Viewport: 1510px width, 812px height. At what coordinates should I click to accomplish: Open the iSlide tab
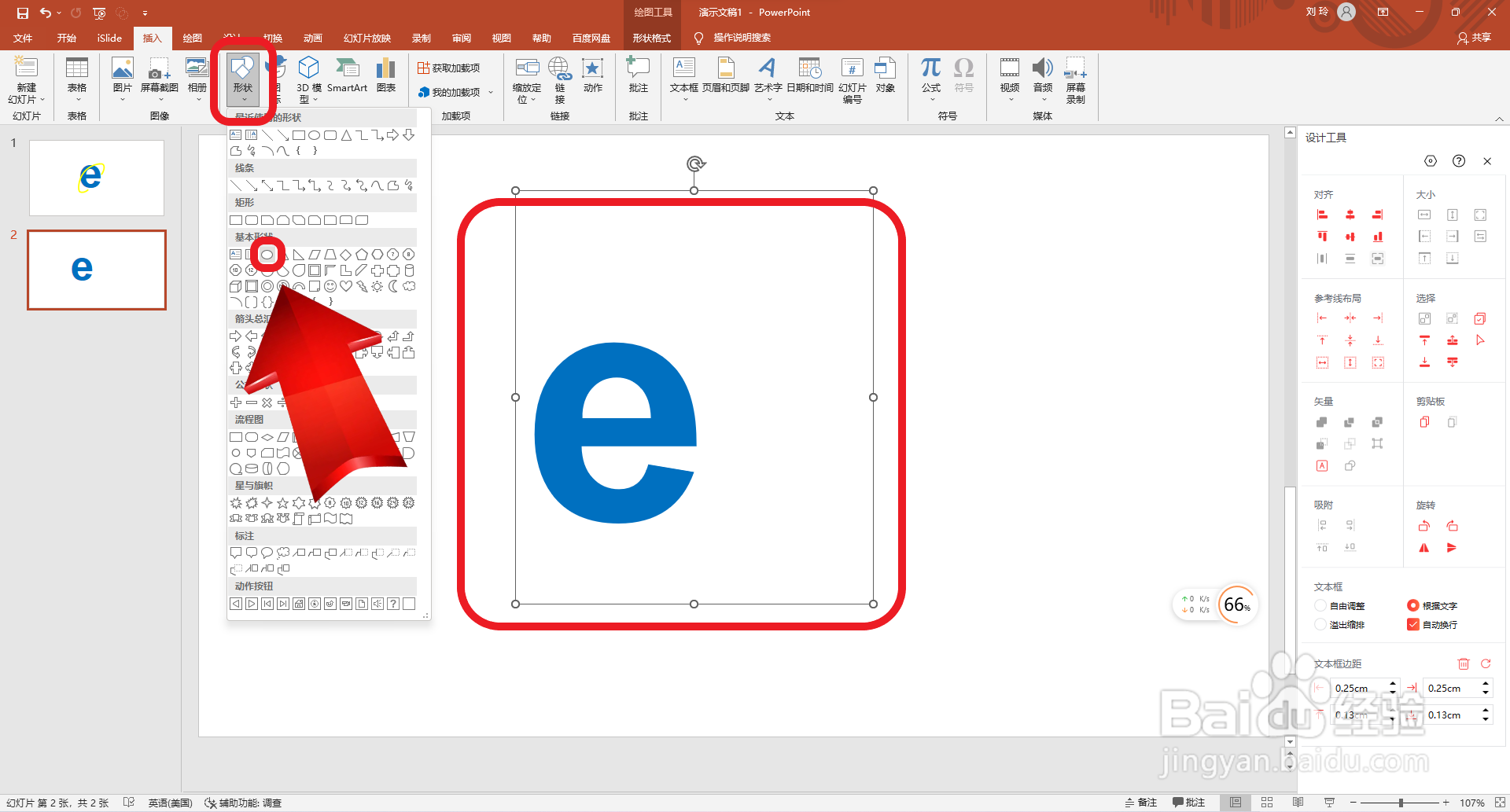(109, 38)
